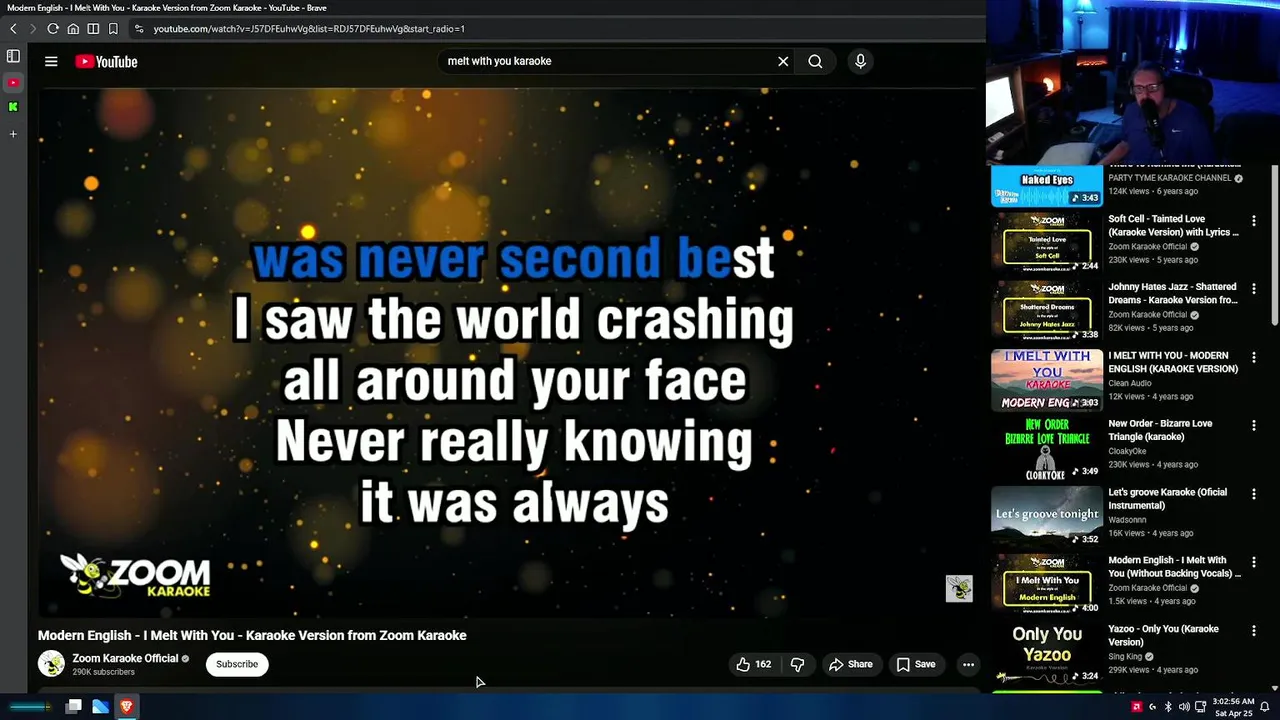This screenshot has height=720, width=1280.
Task: Bookmark this page in Brave
Action: point(113,29)
